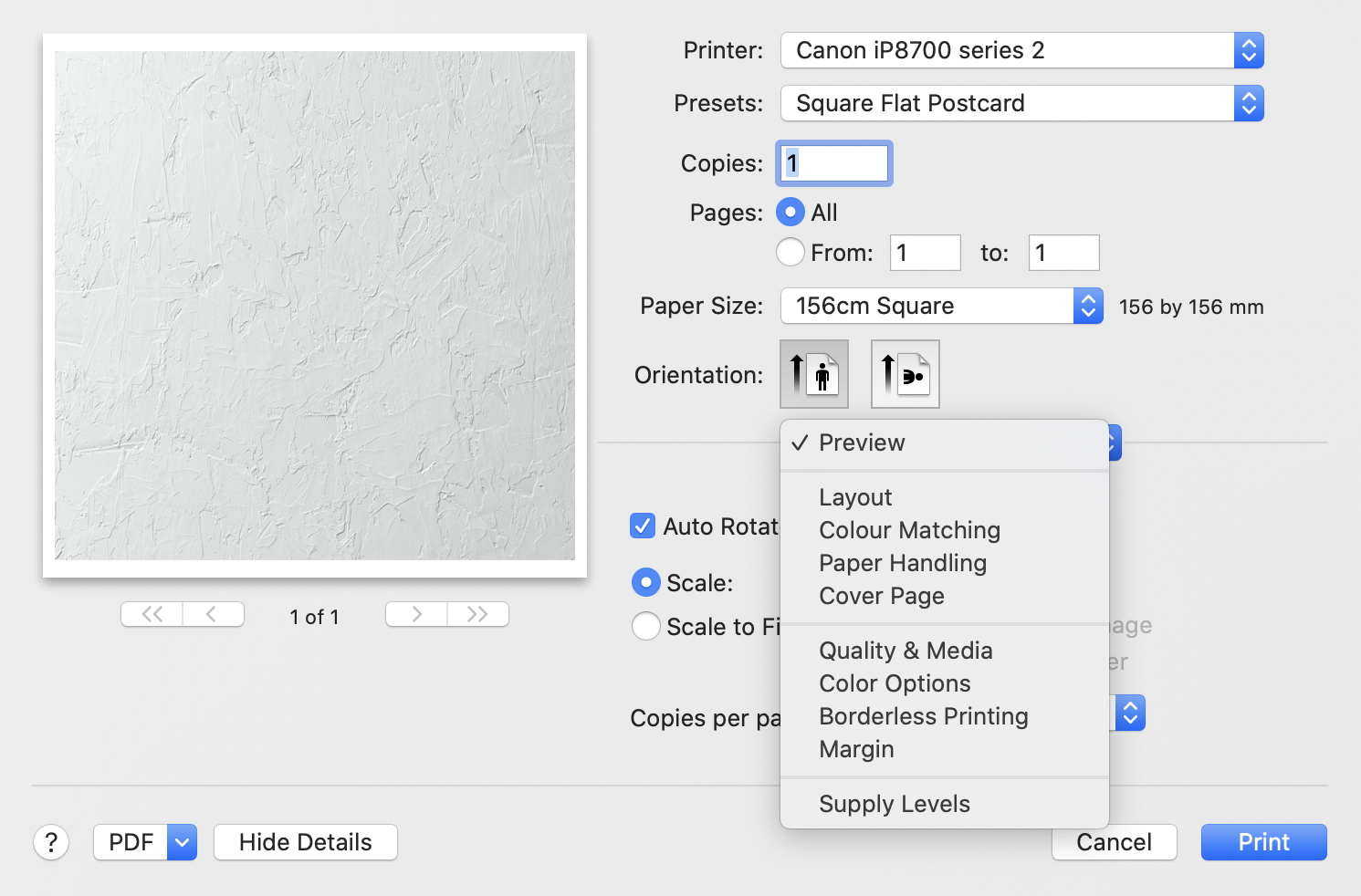Screen dimensions: 1361x896
Task: Select the From pages radio button
Action: coord(790,252)
